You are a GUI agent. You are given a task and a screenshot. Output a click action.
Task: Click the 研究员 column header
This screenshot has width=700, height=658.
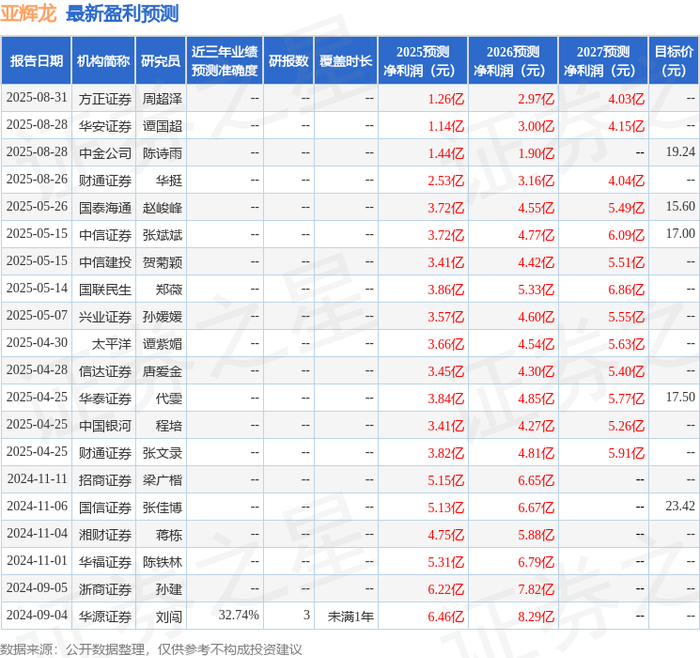point(161,61)
